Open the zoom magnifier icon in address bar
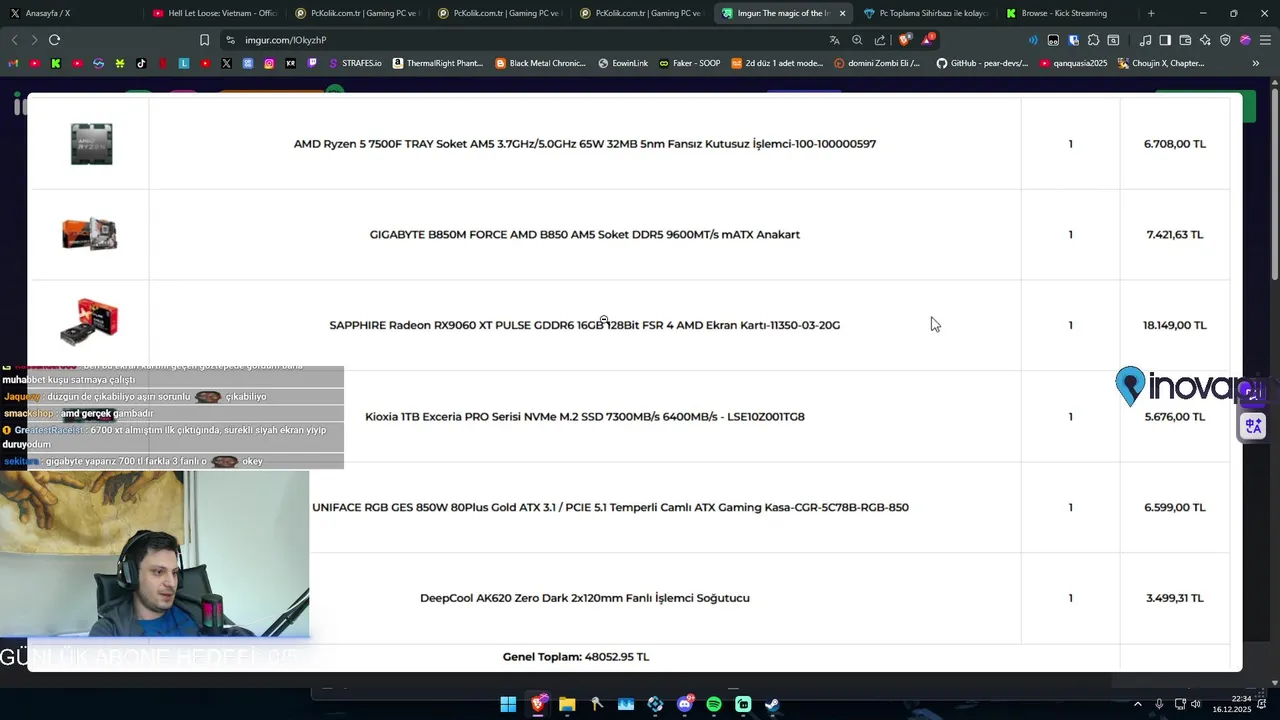1280x720 pixels. 857,40
